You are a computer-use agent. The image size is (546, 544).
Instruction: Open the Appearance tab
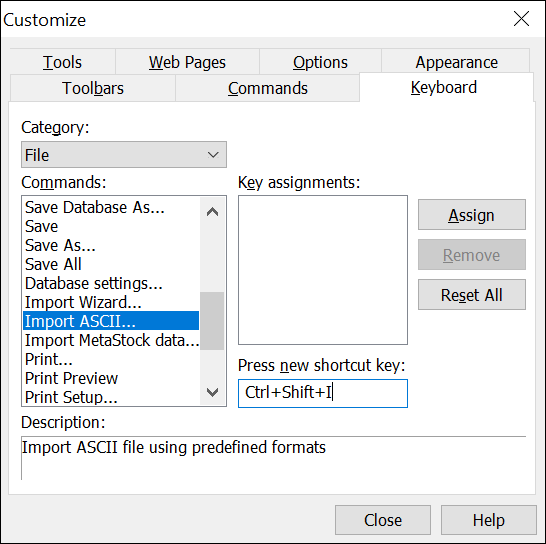click(x=456, y=62)
